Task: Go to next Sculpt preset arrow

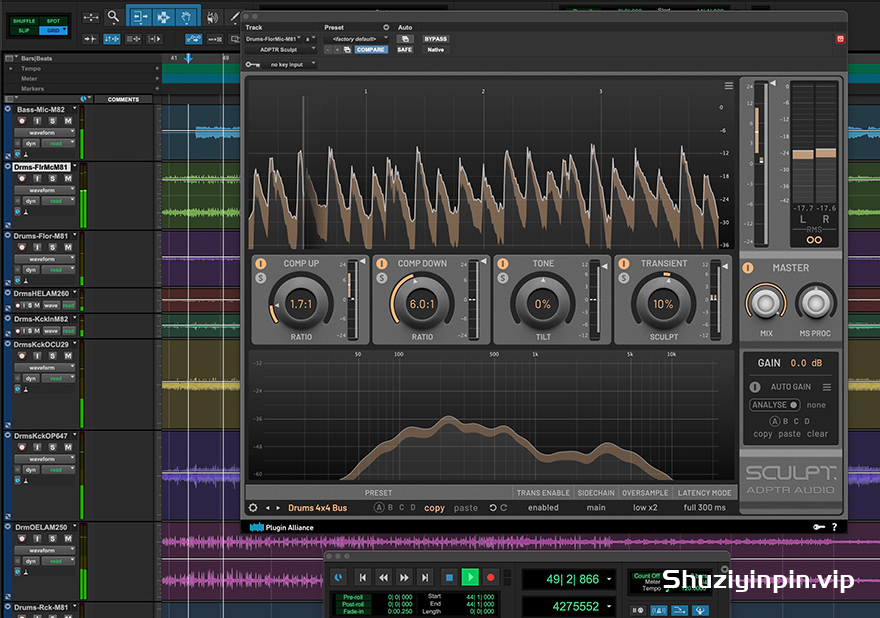Action: [278, 508]
